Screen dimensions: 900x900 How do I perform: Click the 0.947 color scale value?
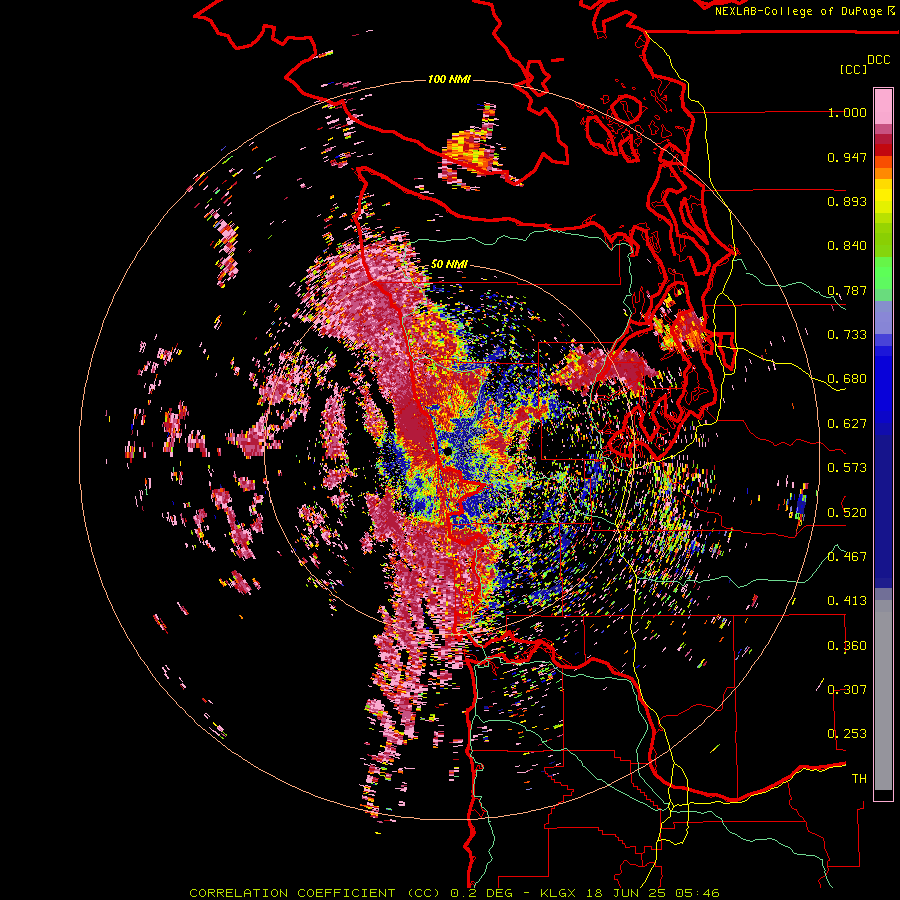[x=847, y=157]
